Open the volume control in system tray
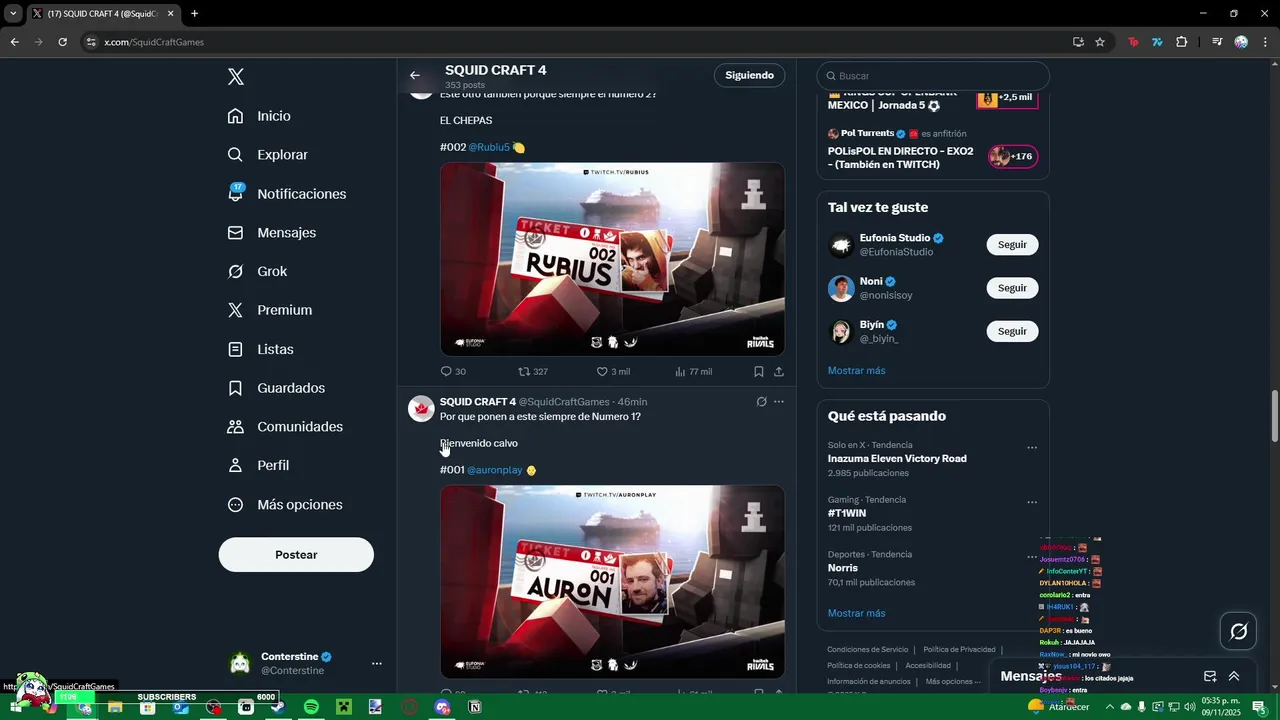This screenshot has width=1280, height=720. (1188, 707)
